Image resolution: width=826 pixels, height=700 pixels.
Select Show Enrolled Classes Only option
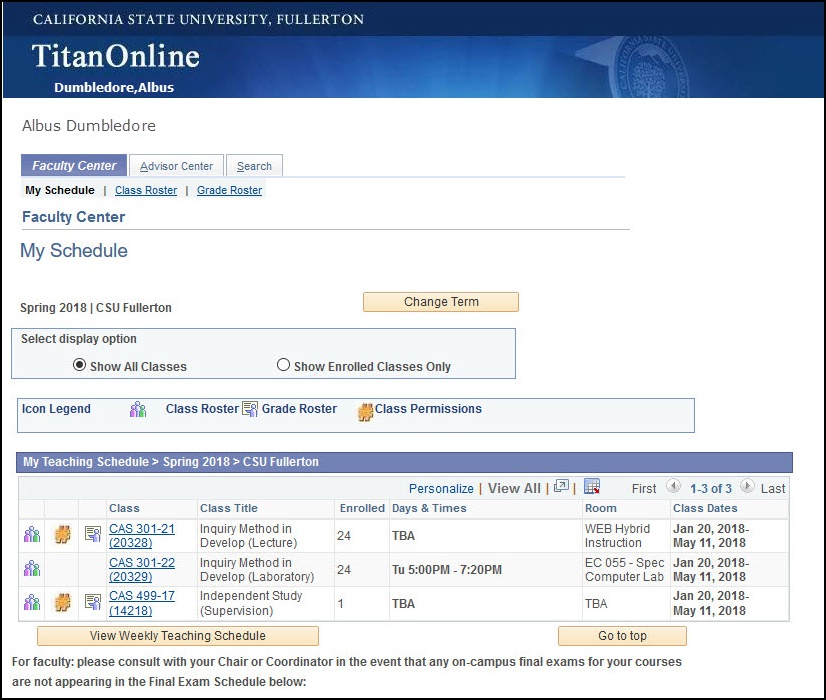click(283, 364)
